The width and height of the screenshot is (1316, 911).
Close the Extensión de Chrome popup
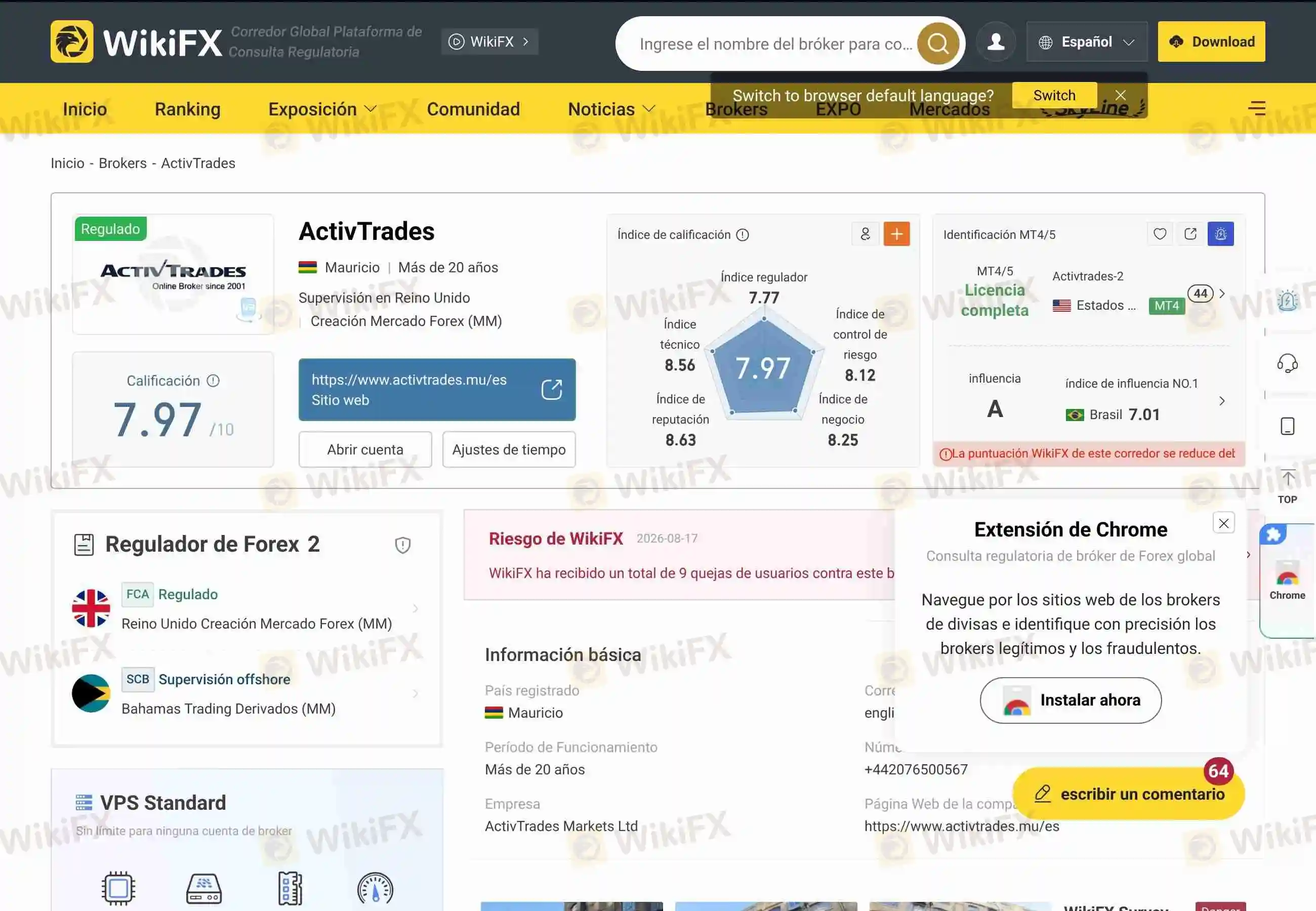(1223, 523)
